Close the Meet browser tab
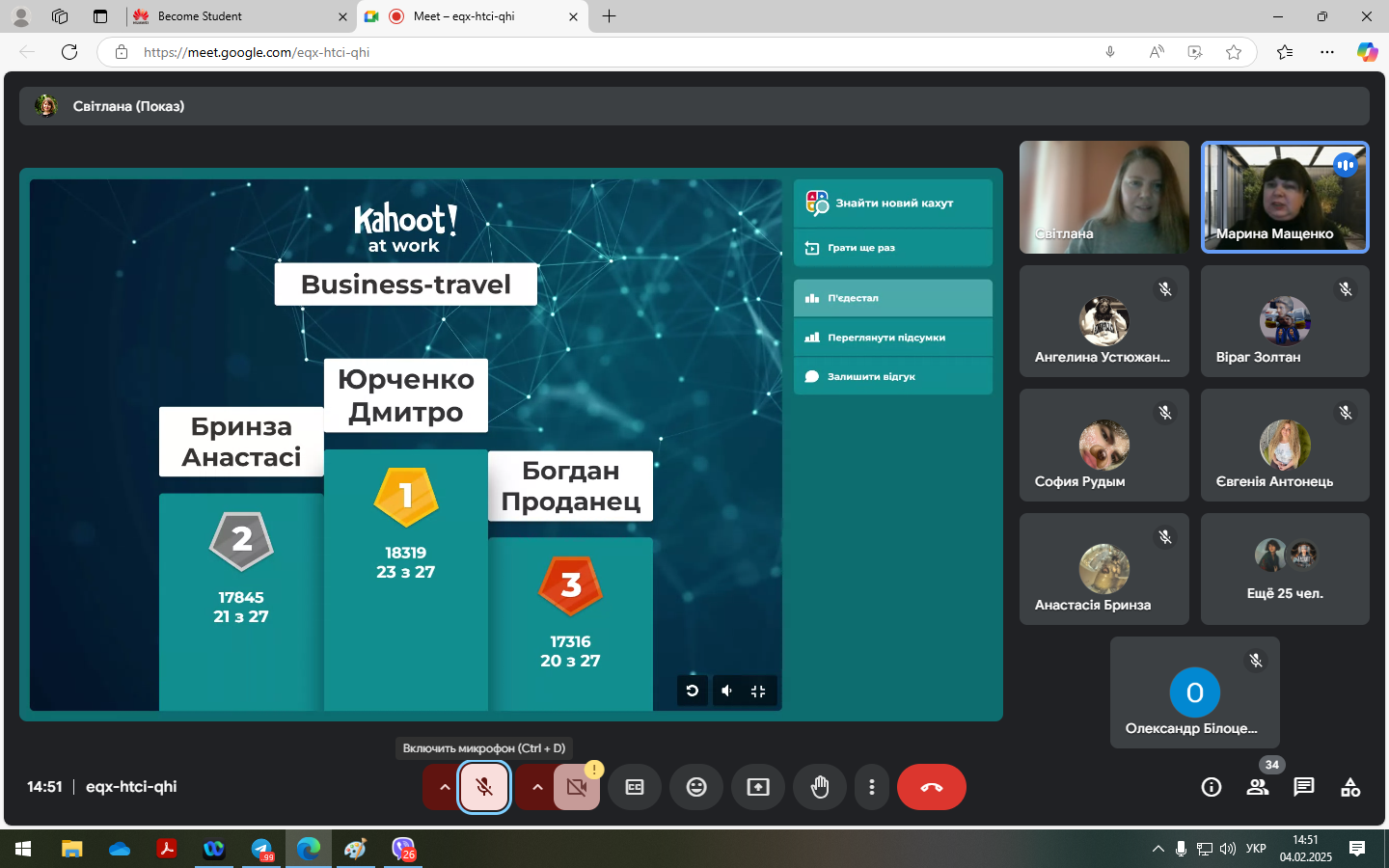This screenshot has height=868, width=1389. click(x=573, y=16)
